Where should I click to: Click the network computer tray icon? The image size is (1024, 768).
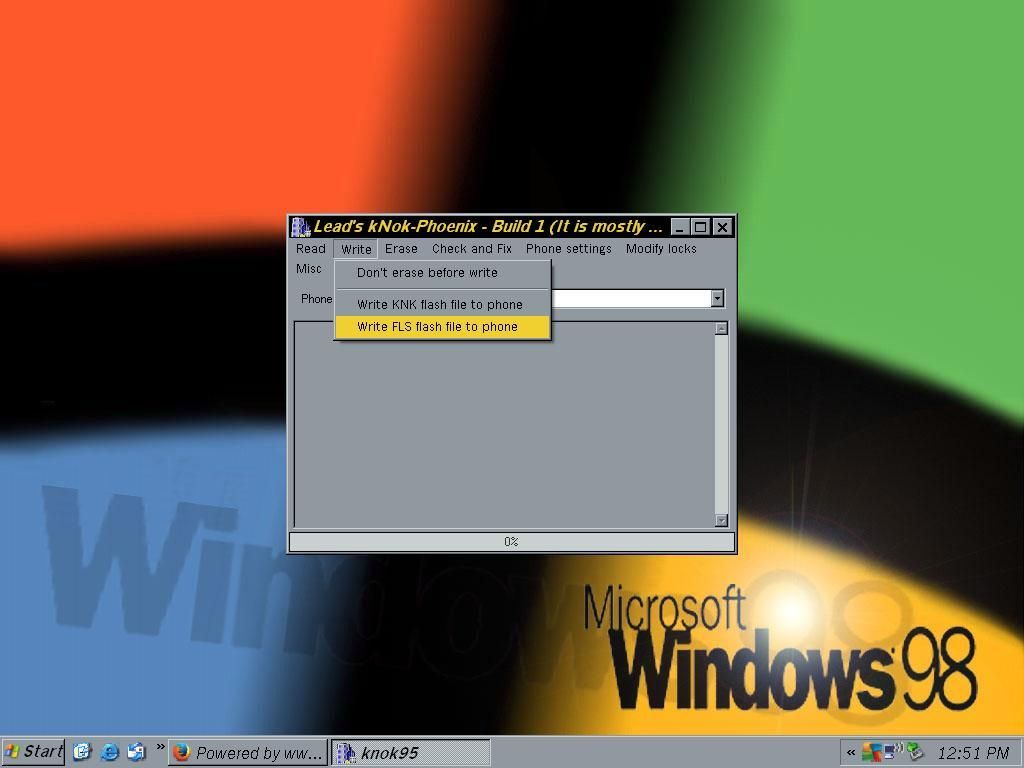pos(891,752)
